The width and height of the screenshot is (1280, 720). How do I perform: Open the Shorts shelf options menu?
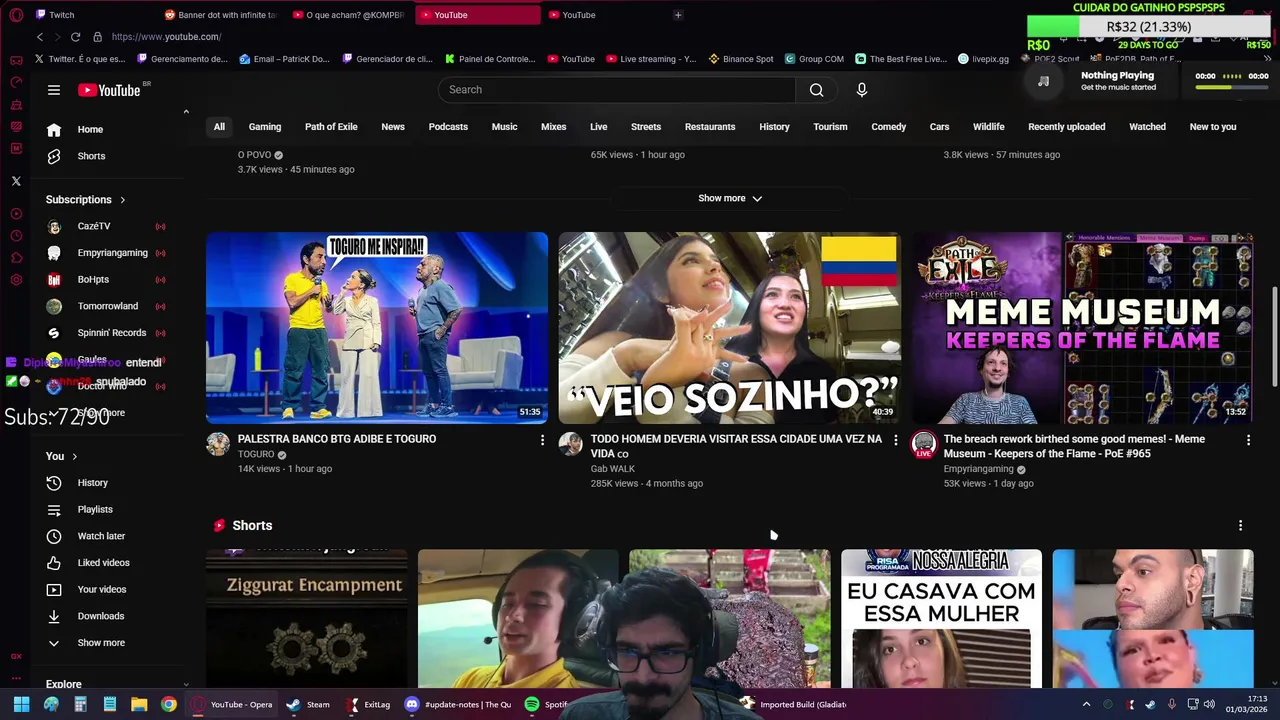pyautogui.click(x=1240, y=526)
